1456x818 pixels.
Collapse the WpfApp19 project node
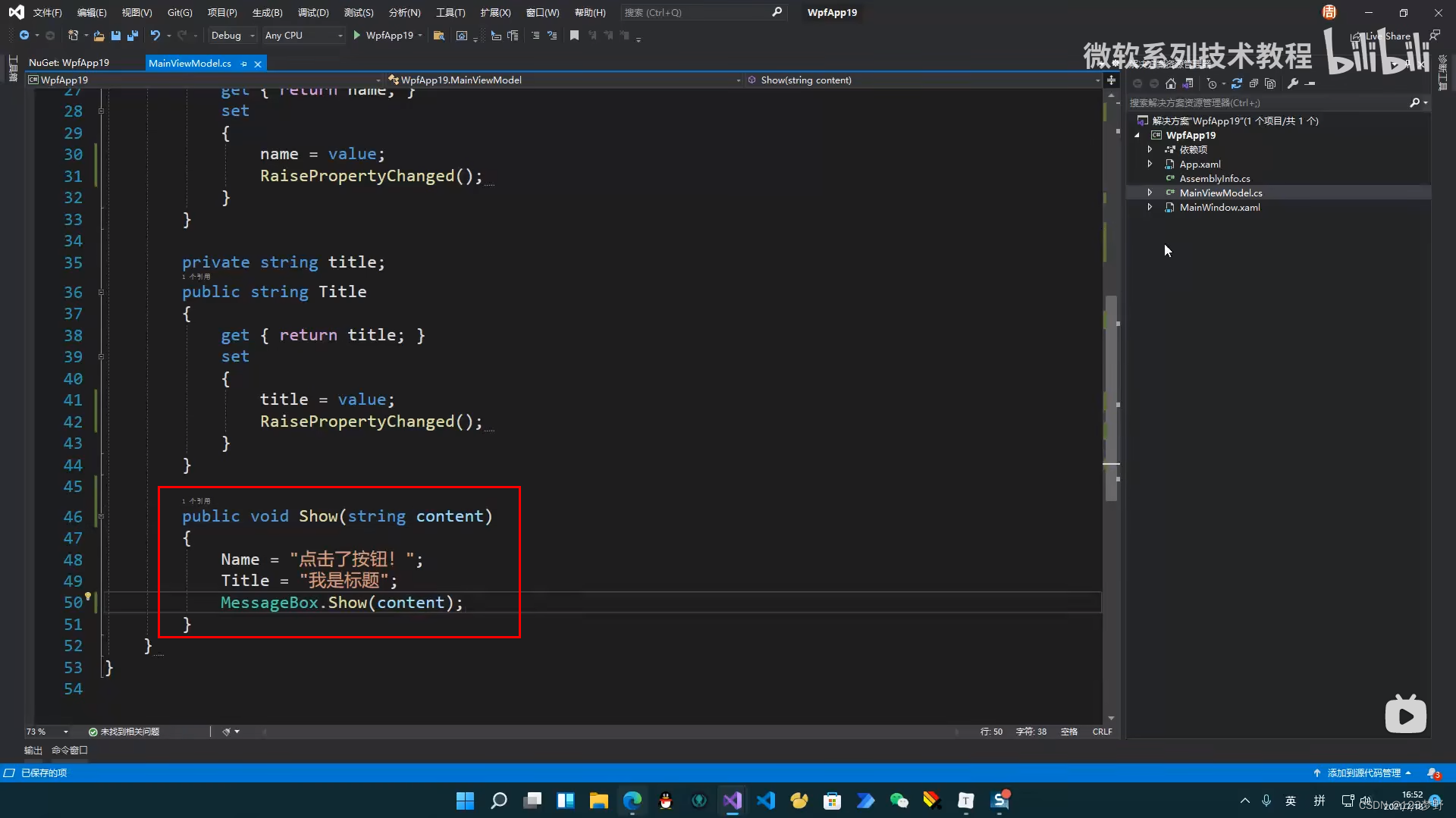tap(1137, 135)
